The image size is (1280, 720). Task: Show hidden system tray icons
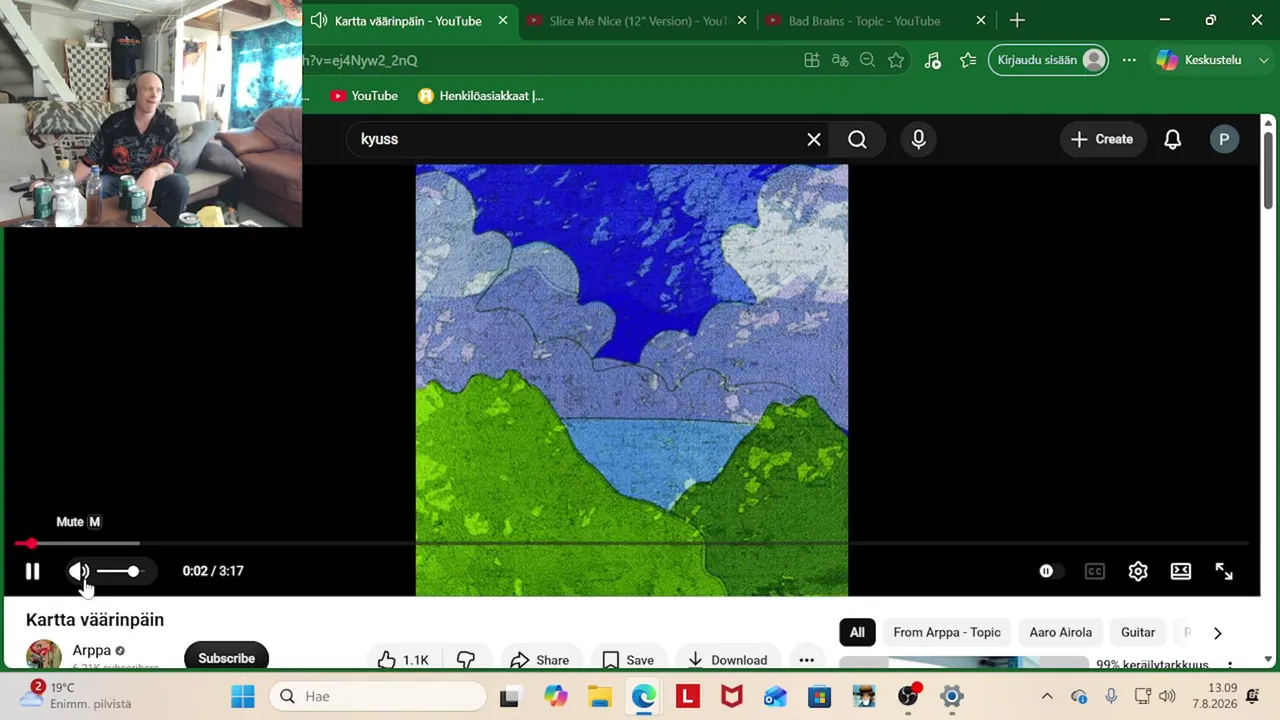(1047, 696)
